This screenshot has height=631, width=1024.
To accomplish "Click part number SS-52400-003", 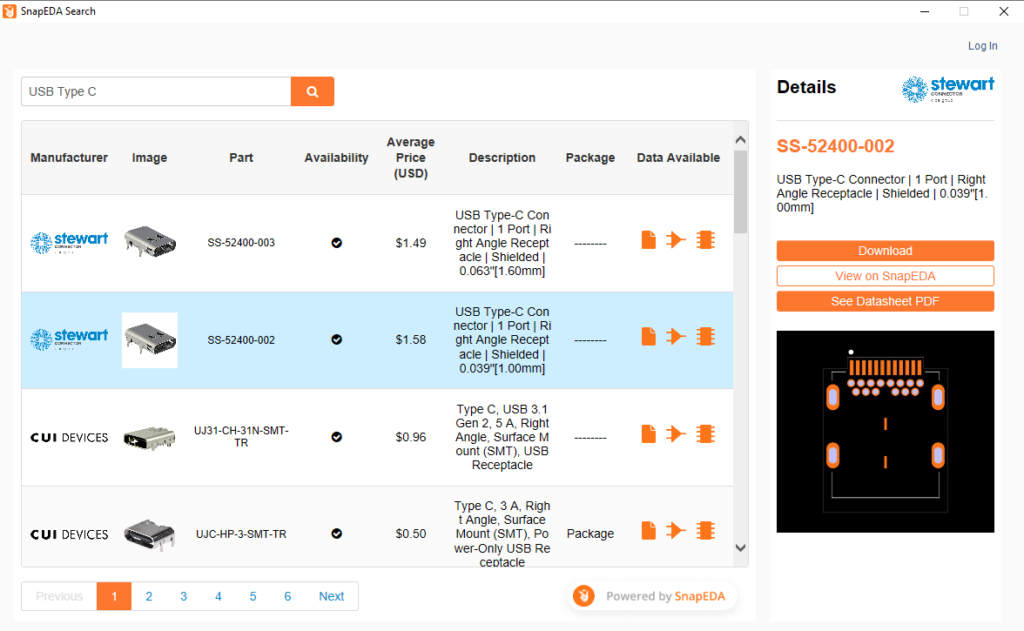I will coord(241,243).
